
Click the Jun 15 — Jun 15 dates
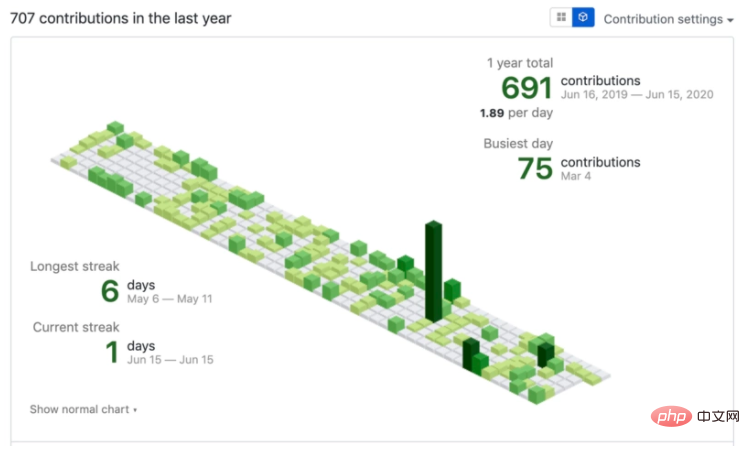tap(170, 360)
